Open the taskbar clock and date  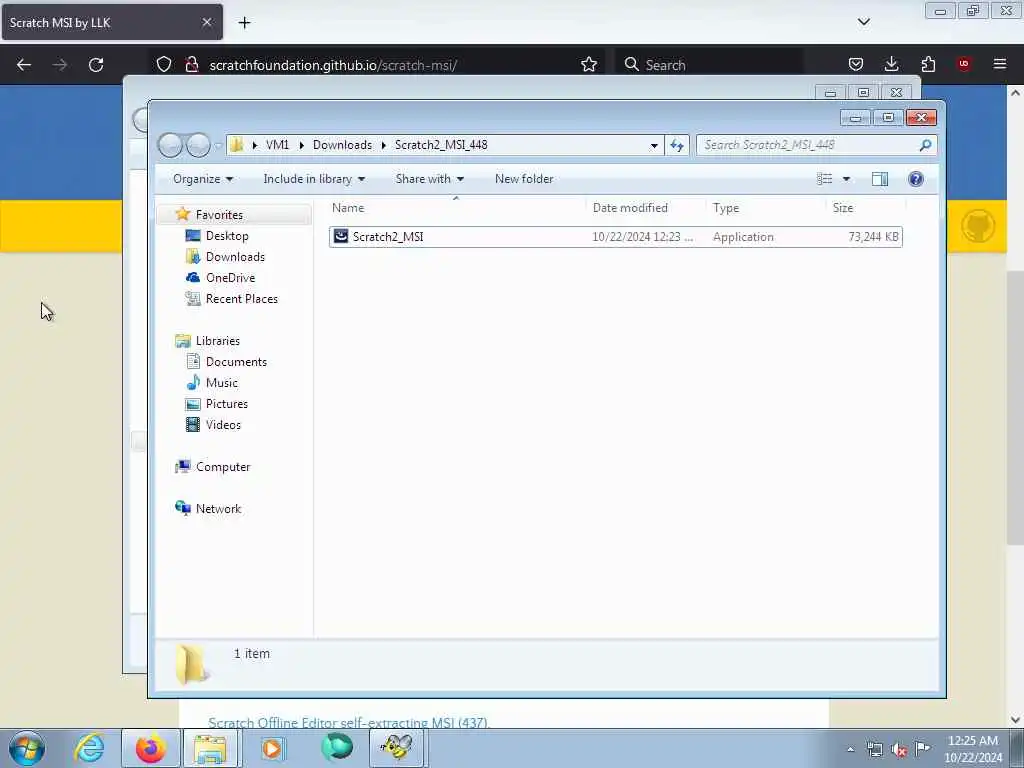973,749
